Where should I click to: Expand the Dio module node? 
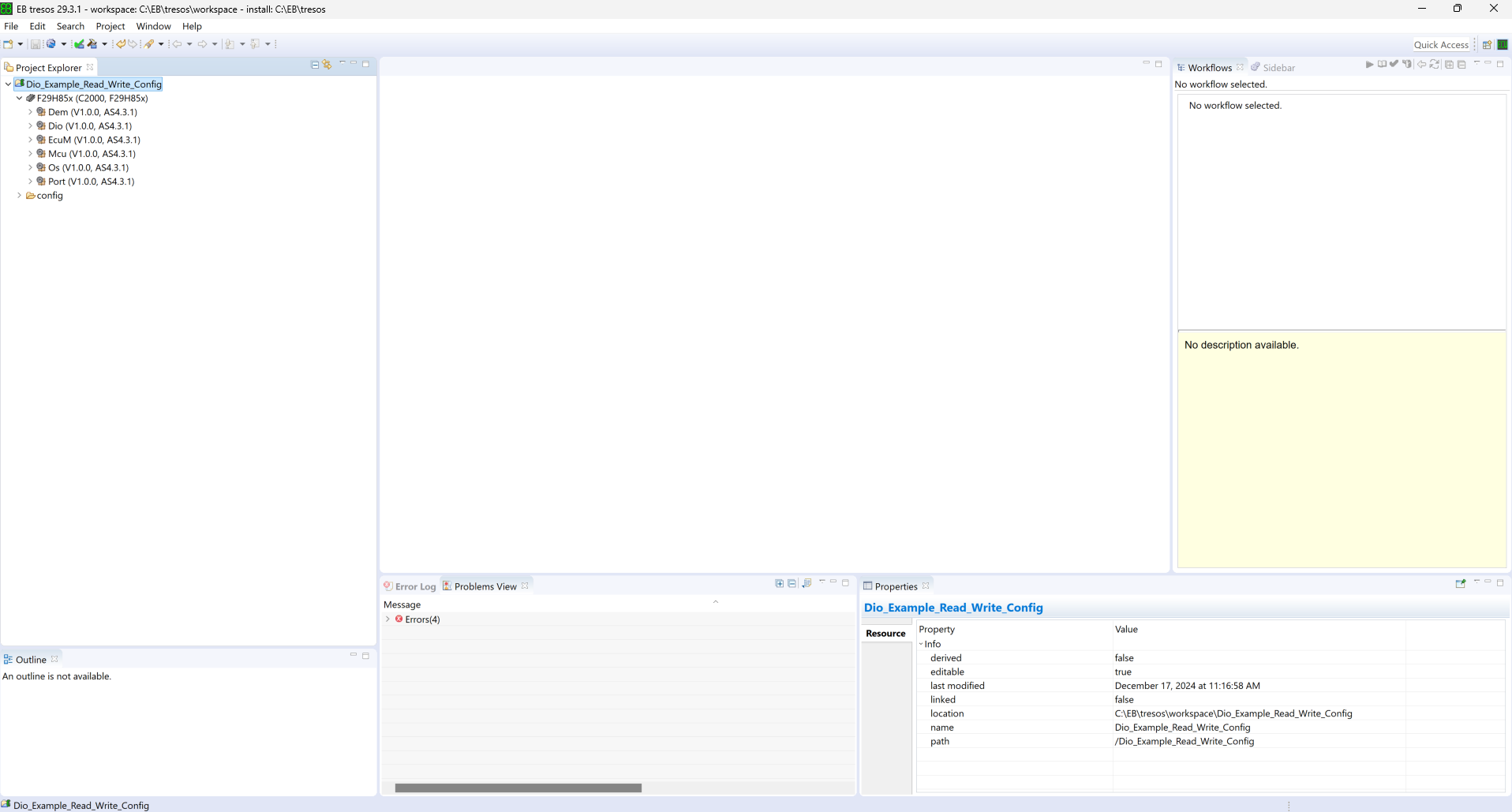coord(30,125)
